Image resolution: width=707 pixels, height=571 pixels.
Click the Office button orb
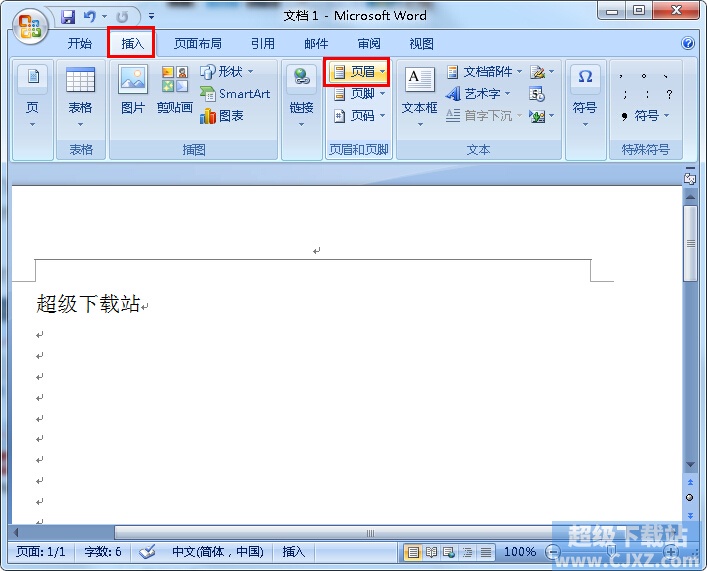tap(30, 26)
